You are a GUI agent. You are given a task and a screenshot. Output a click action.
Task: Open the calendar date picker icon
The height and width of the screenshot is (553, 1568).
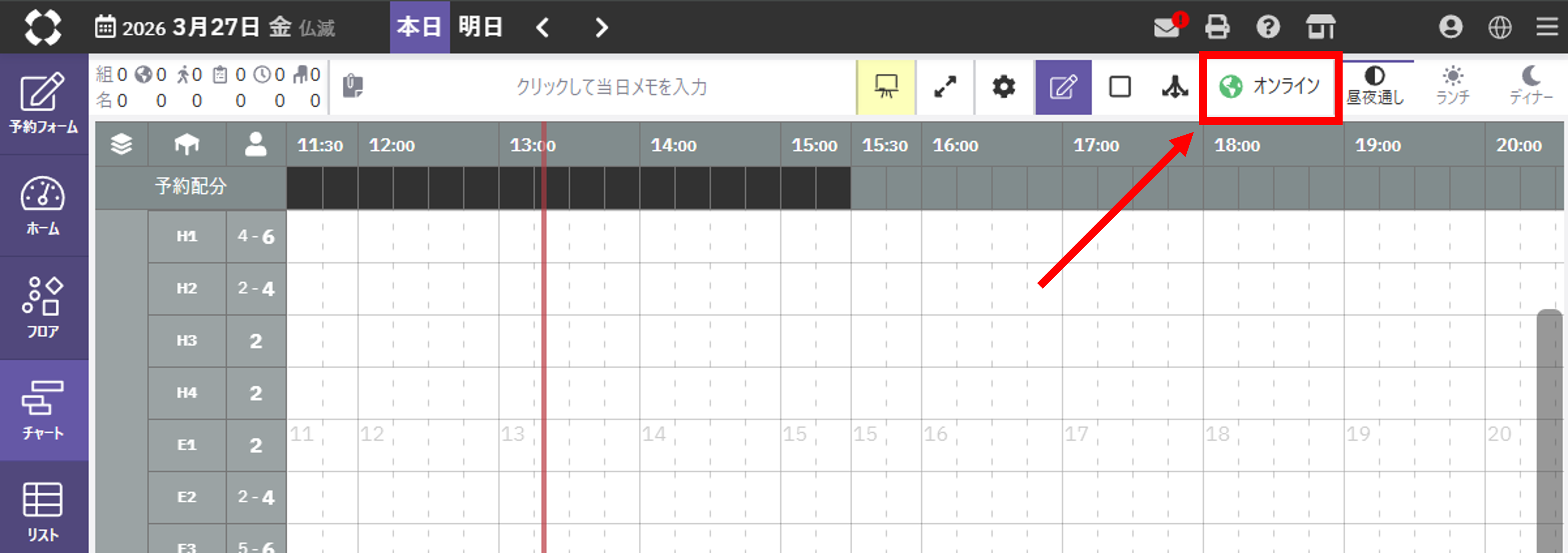105,27
